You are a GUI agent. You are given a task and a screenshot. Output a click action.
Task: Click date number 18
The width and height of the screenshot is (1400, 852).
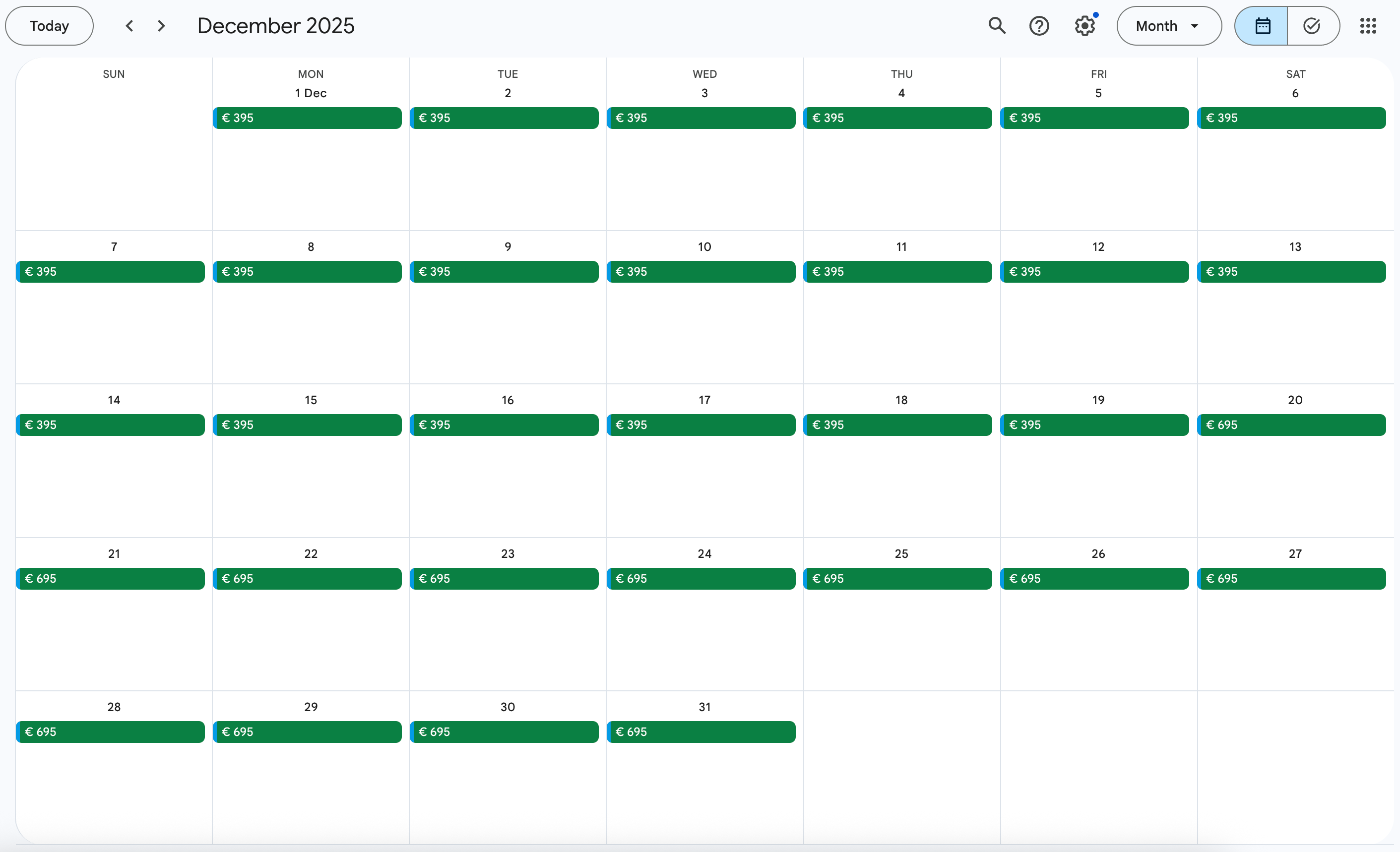tap(902, 400)
